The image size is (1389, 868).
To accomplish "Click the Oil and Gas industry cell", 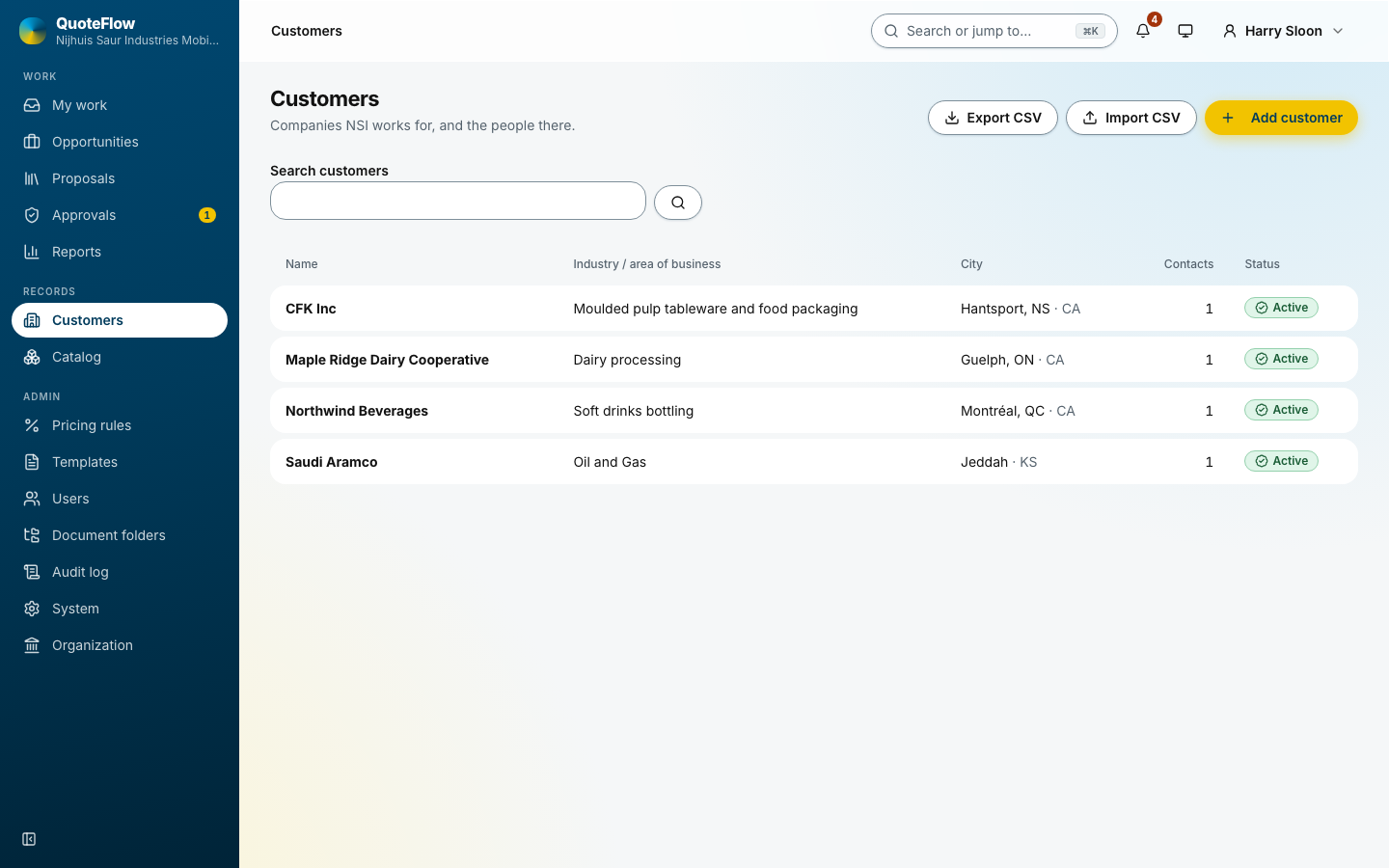I will pos(610,462).
